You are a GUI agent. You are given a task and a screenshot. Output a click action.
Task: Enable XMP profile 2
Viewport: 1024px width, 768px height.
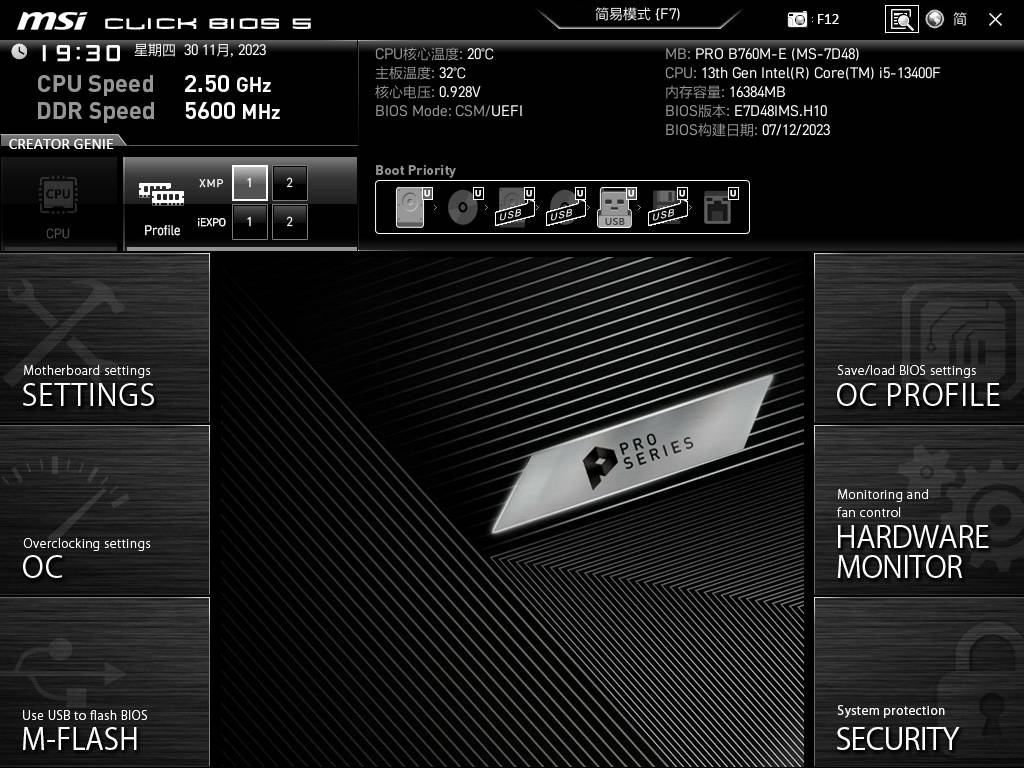[289, 183]
